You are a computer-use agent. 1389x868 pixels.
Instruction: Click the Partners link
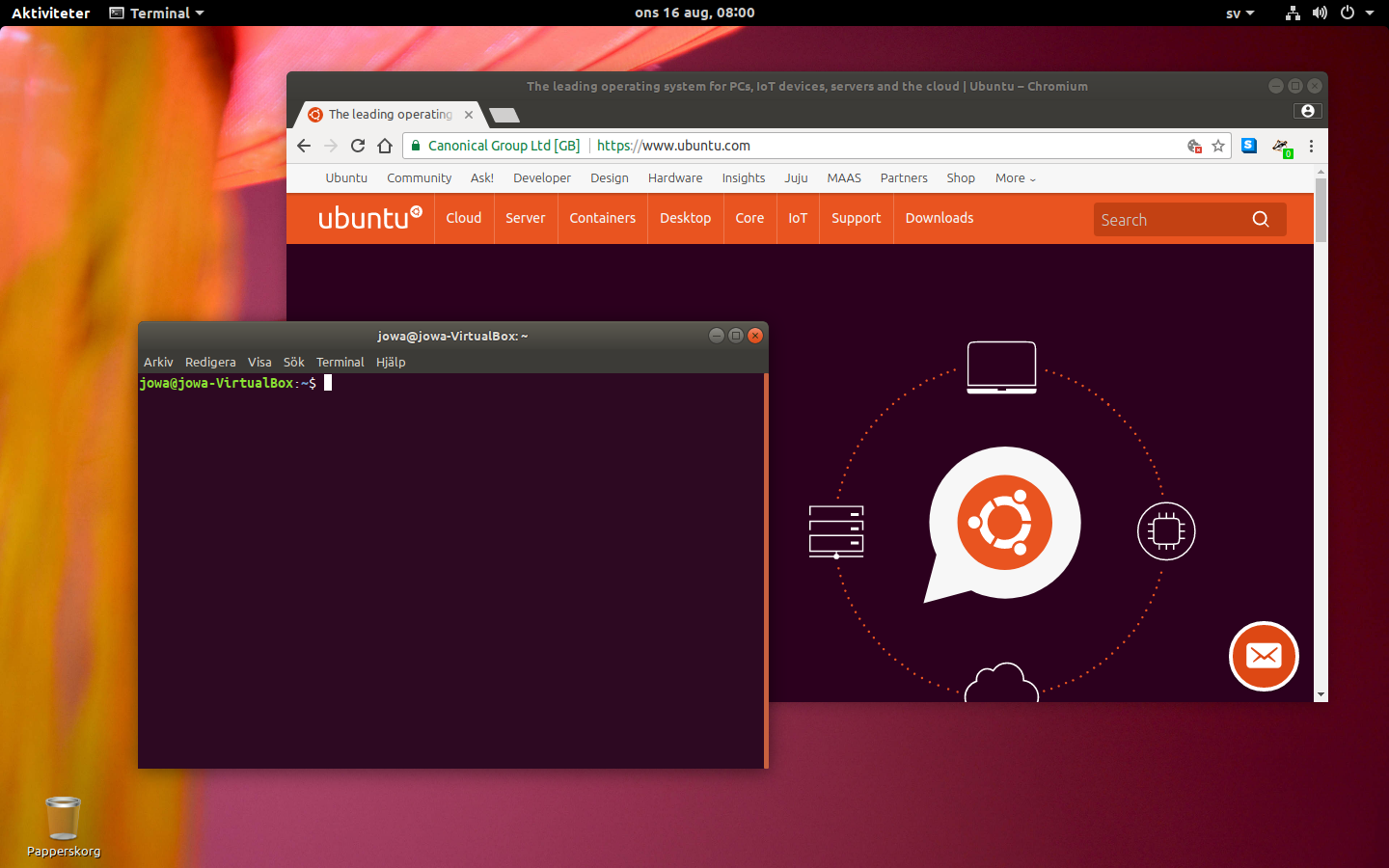[904, 178]
